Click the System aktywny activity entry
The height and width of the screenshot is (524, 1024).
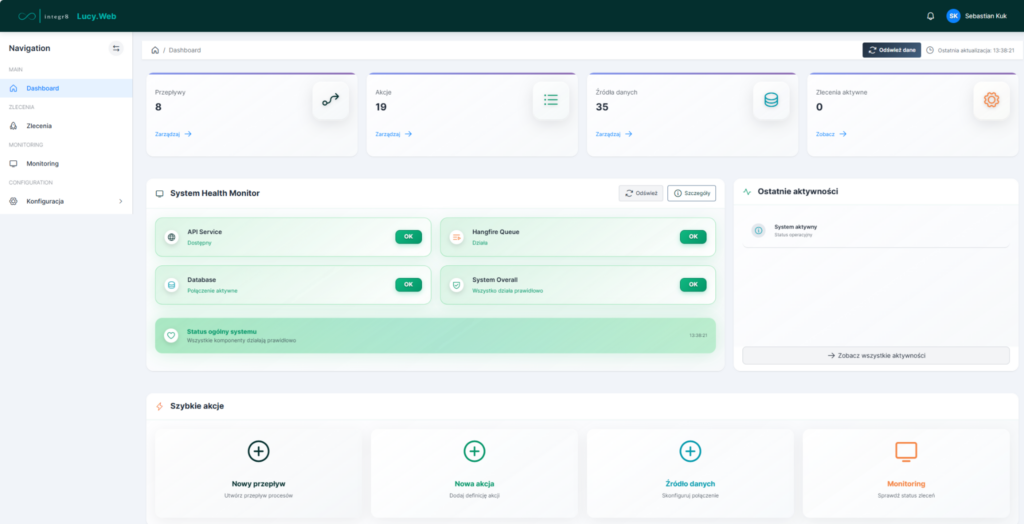(876, 230)
